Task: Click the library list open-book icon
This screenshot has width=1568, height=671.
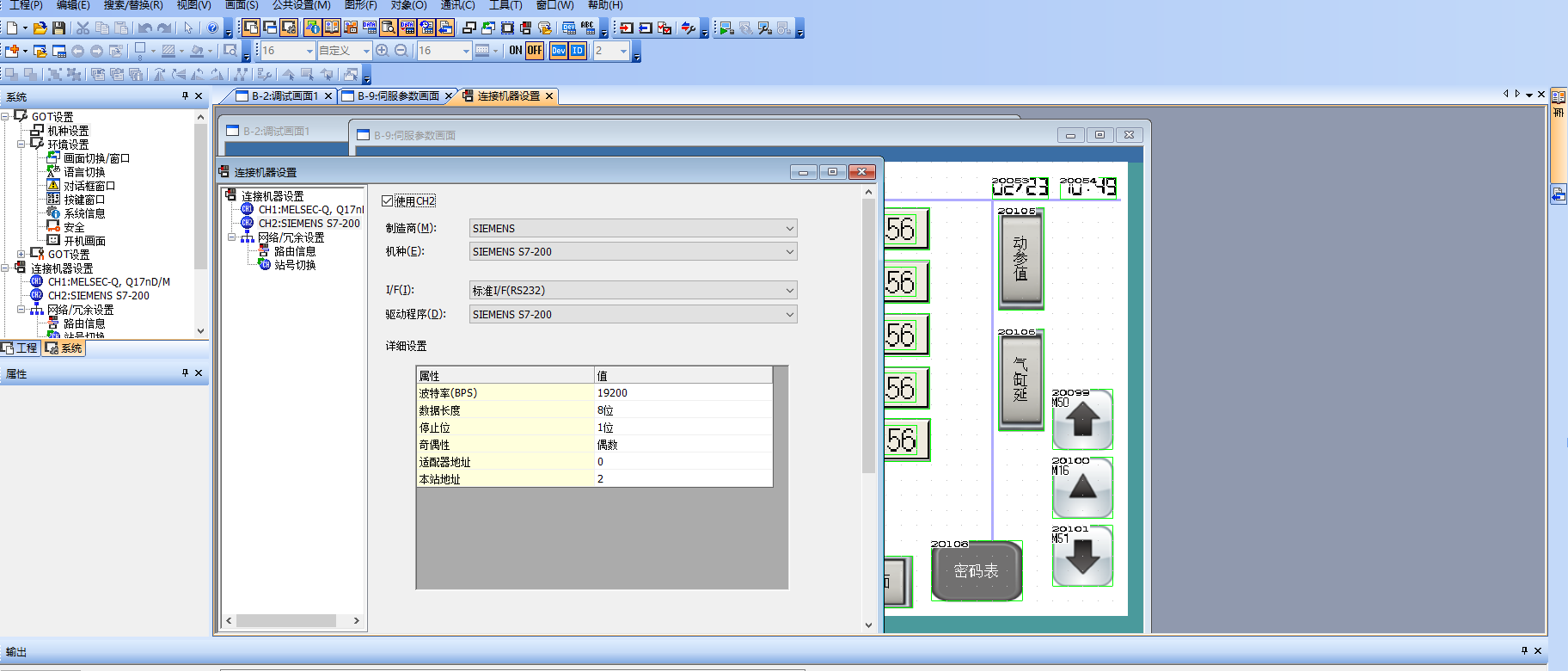Action: point(332,28)
